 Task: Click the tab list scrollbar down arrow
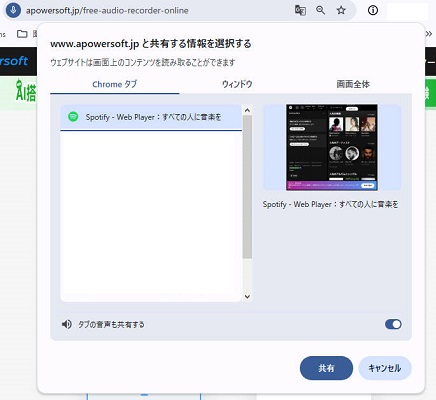(x=247, y=296)
